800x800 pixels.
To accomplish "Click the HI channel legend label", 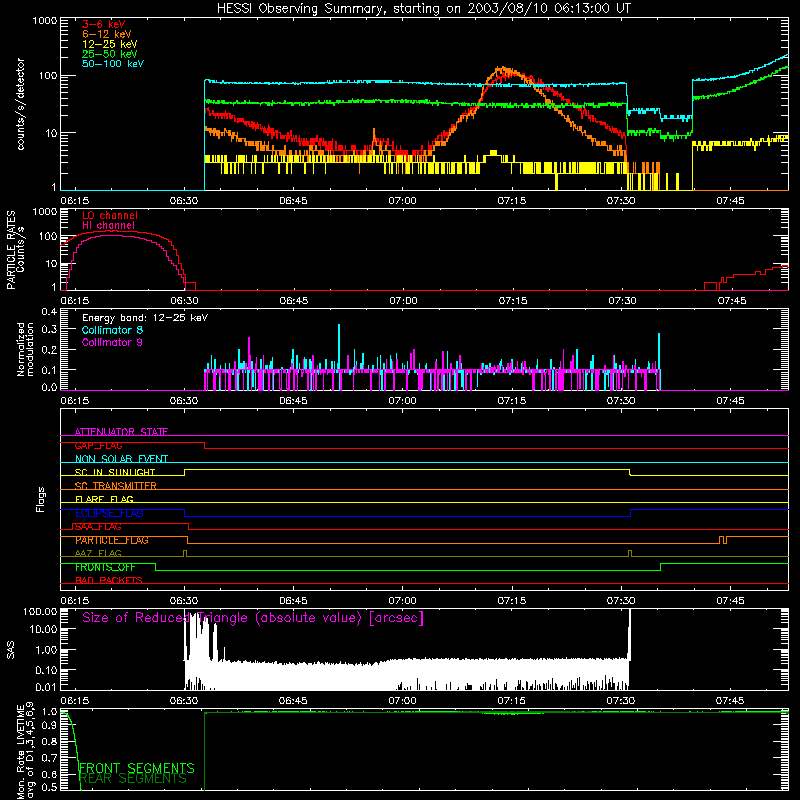I will point(109,226).
